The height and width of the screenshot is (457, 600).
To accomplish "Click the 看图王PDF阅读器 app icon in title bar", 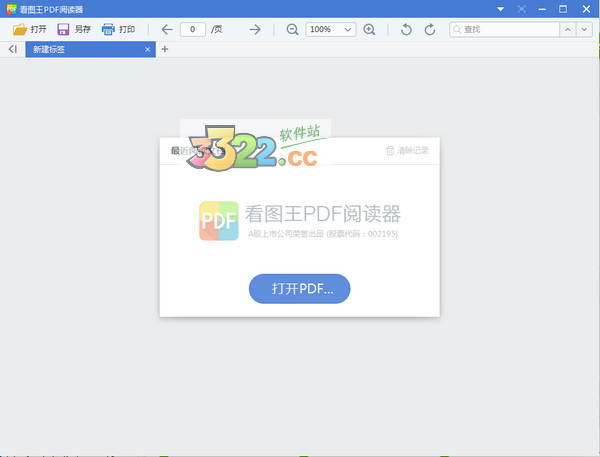I will (x=12, y=9).
